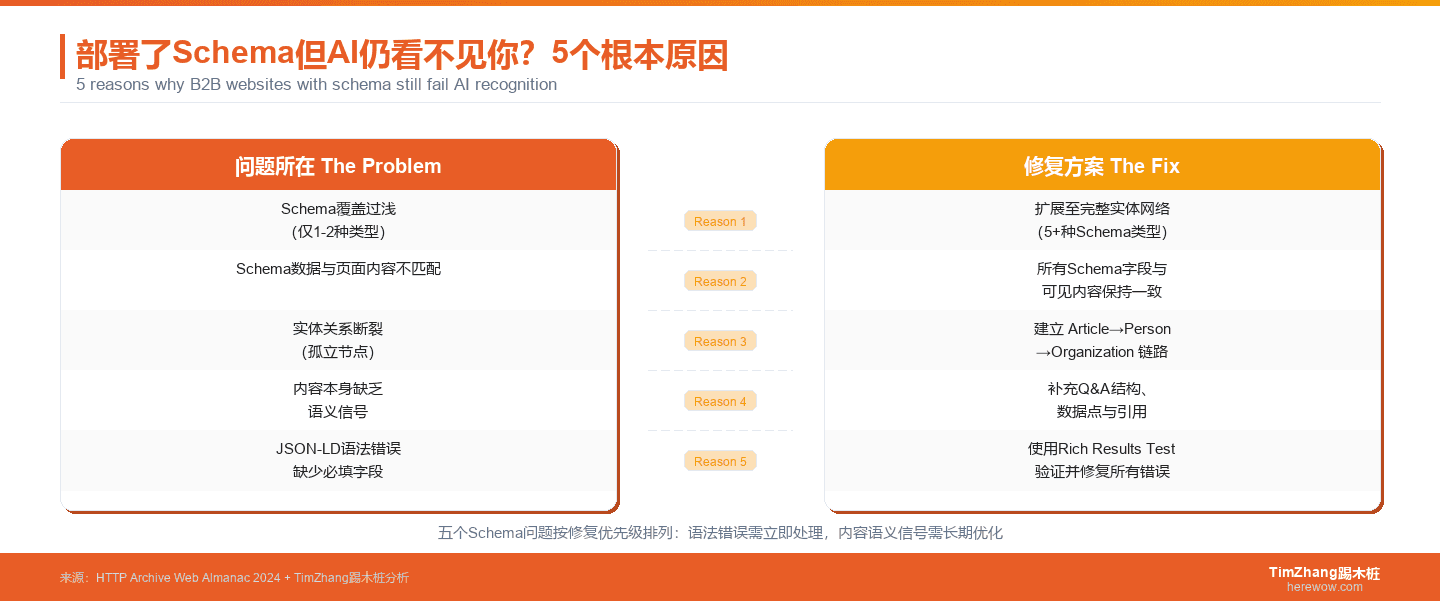
Task: Click the Schema覆盖过浅 problem row
Action: pyautogui.click(x=339, y=220)
